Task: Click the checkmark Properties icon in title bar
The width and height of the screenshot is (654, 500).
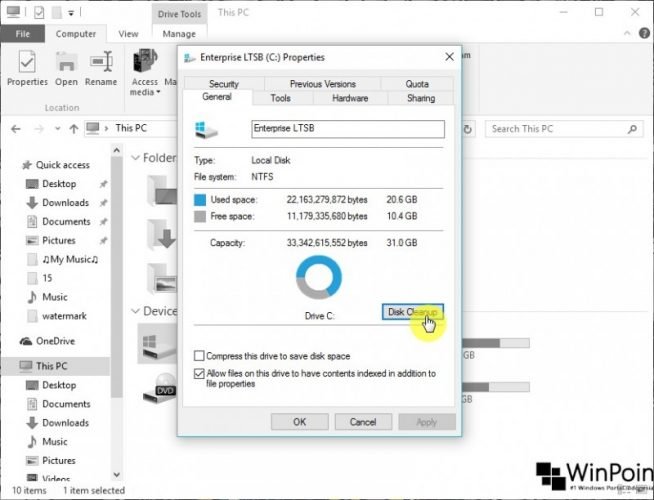Action: [39, 13]
